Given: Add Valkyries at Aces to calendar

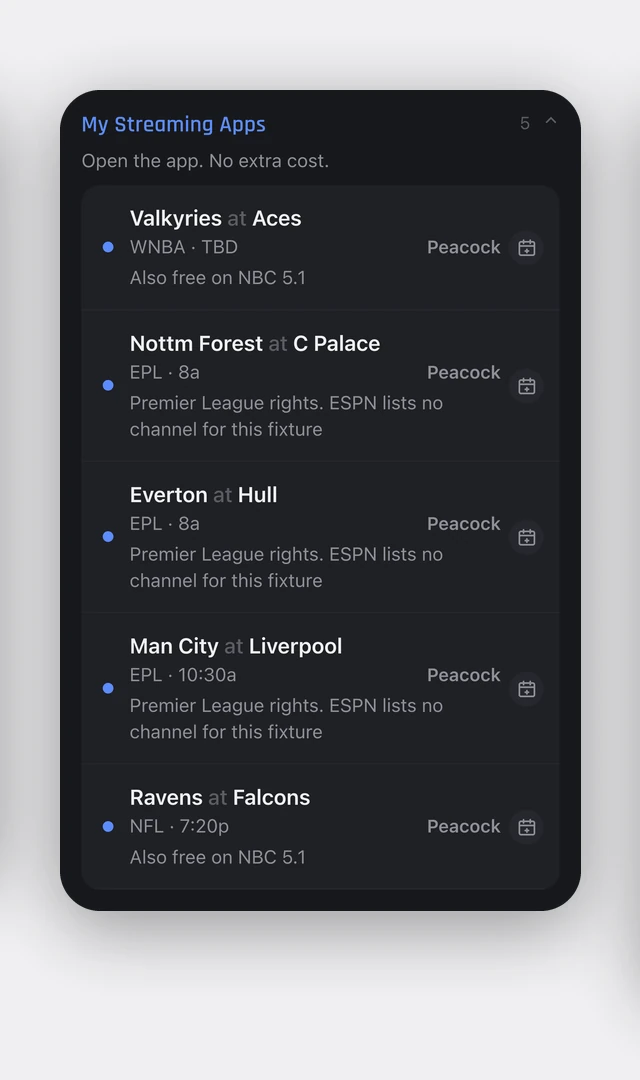Looking at the screenshot, I should (527, 248).
